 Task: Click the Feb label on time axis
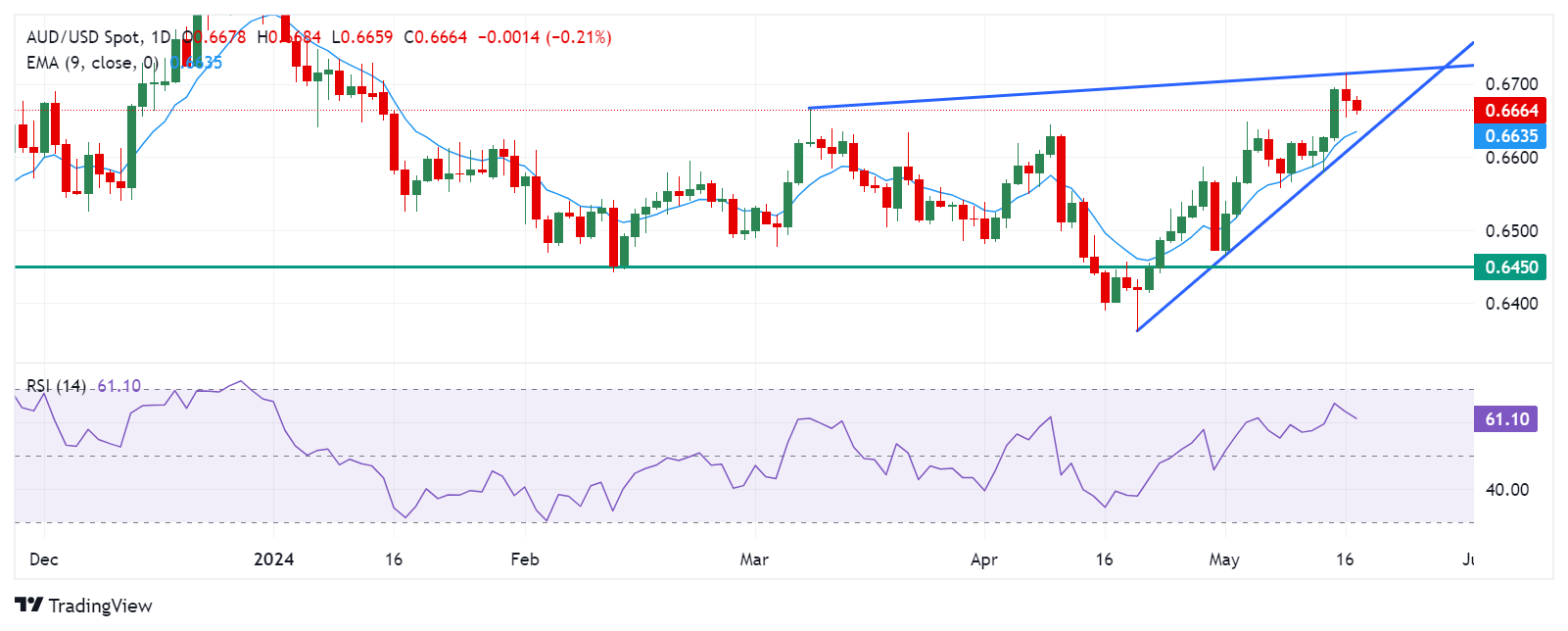point(525,559)
